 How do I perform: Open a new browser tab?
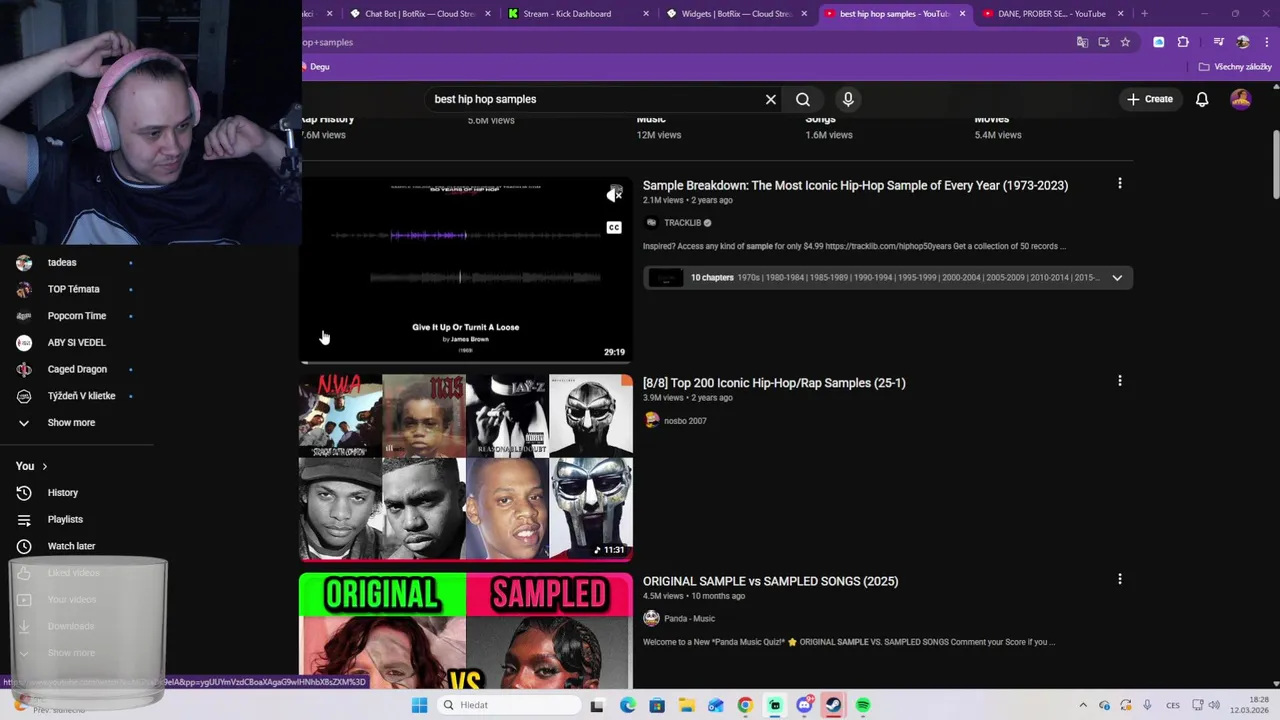1144,14
